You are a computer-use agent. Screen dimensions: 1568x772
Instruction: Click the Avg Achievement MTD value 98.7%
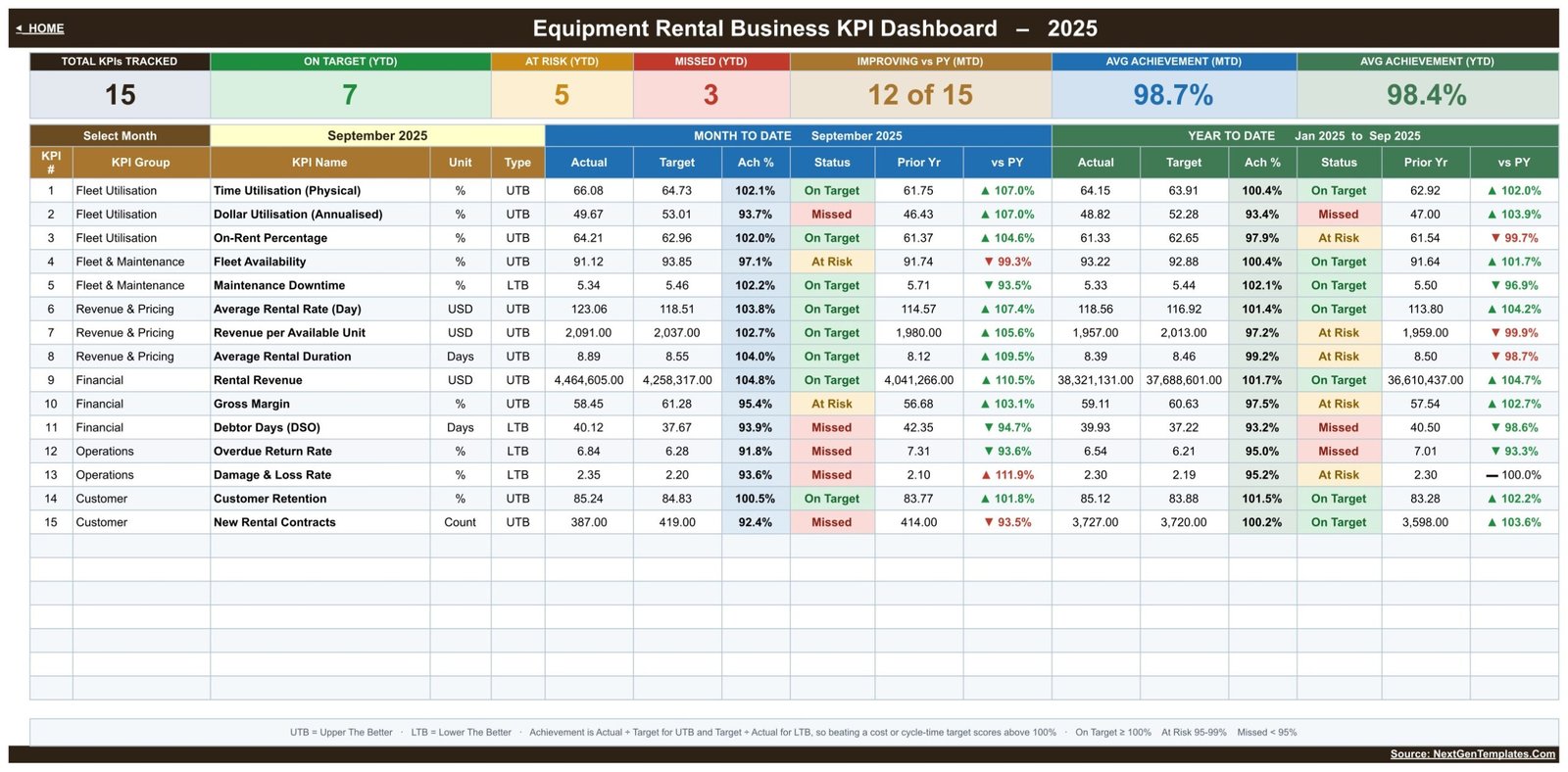point(1173,95)
